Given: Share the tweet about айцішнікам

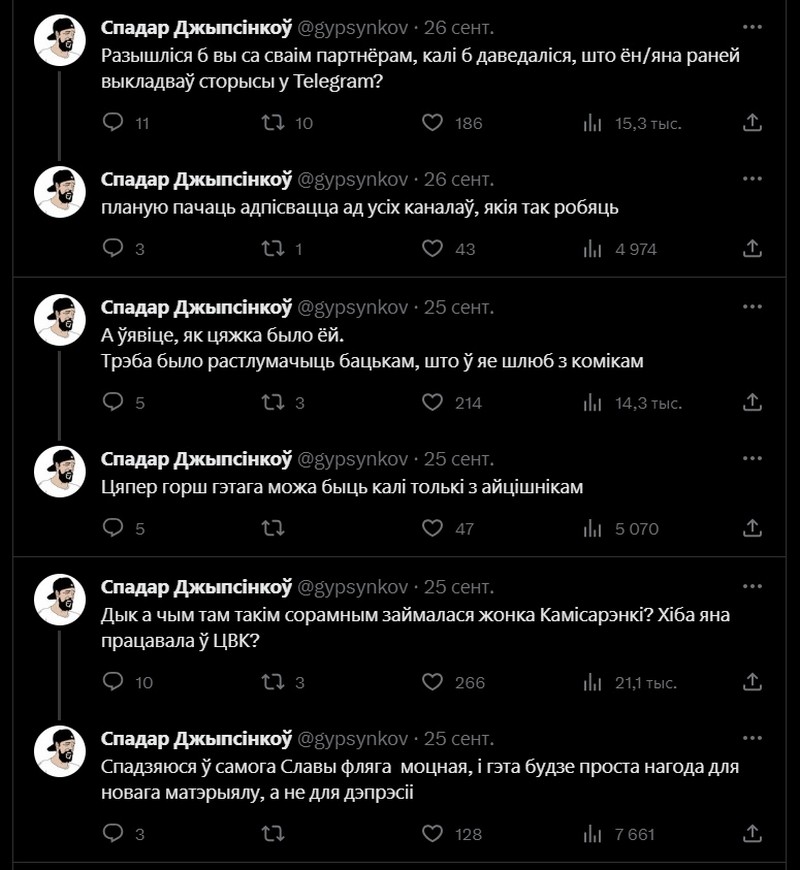Looking at the screenshot, I should click(x=753, y=528).
